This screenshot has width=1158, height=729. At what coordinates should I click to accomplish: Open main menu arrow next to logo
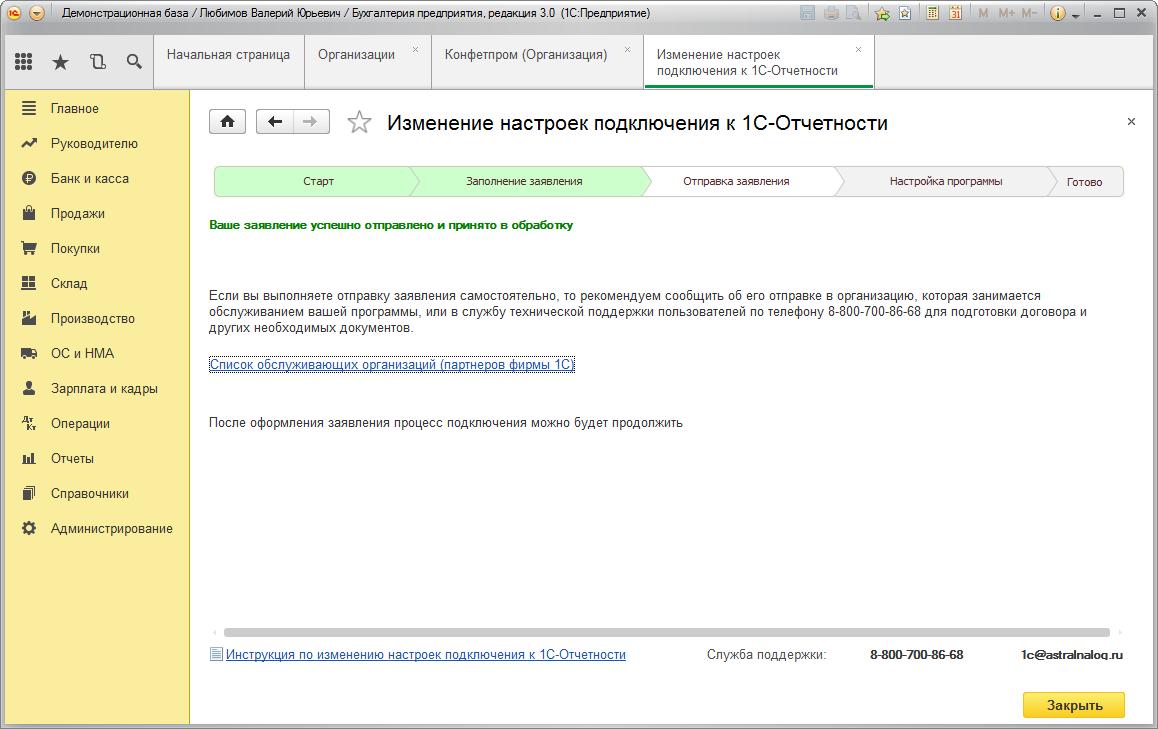pyautogui.click(x=37, y=13)
